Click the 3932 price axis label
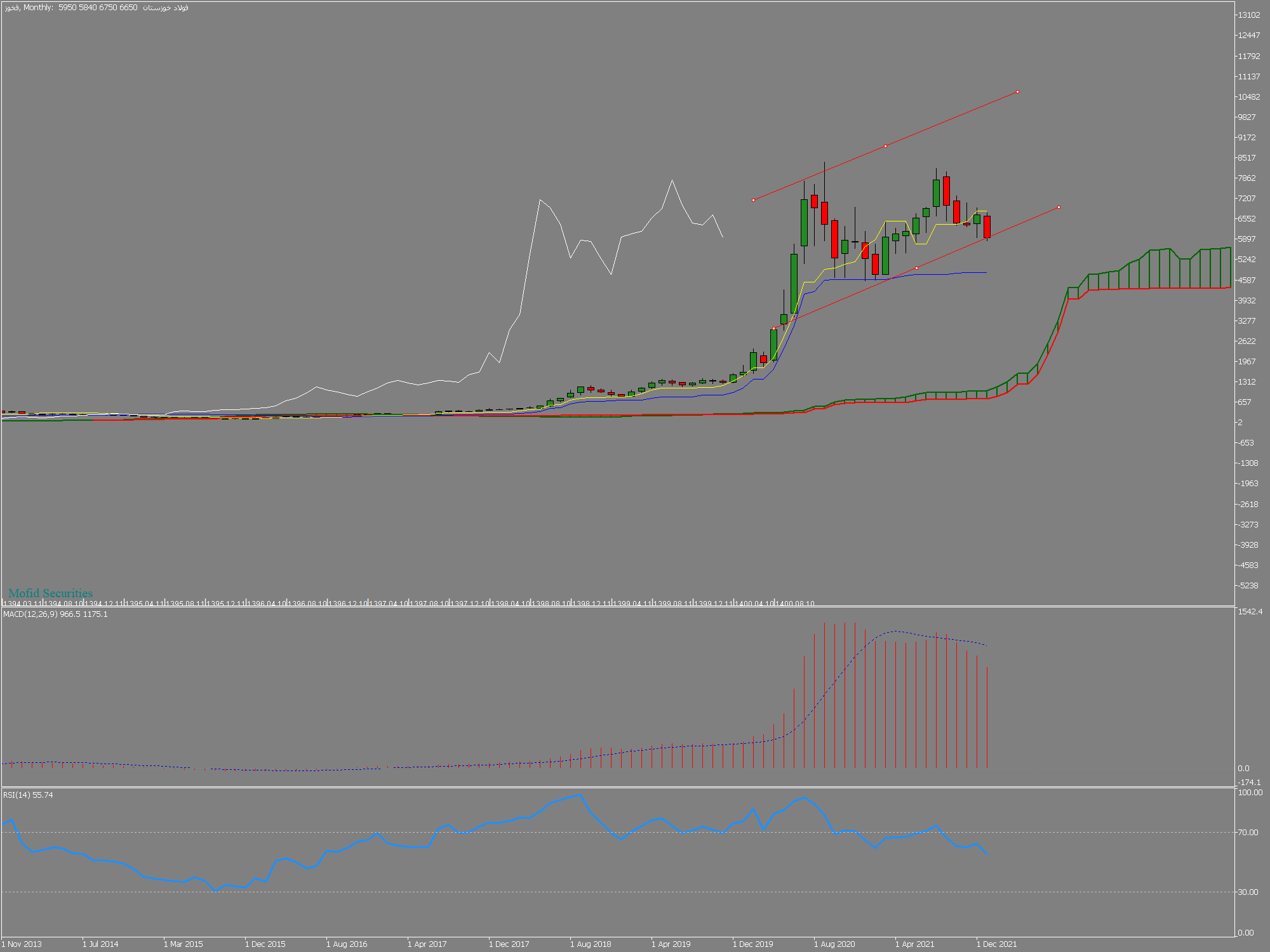The height and width of the screenshot is (952, 1270). 1247,301
